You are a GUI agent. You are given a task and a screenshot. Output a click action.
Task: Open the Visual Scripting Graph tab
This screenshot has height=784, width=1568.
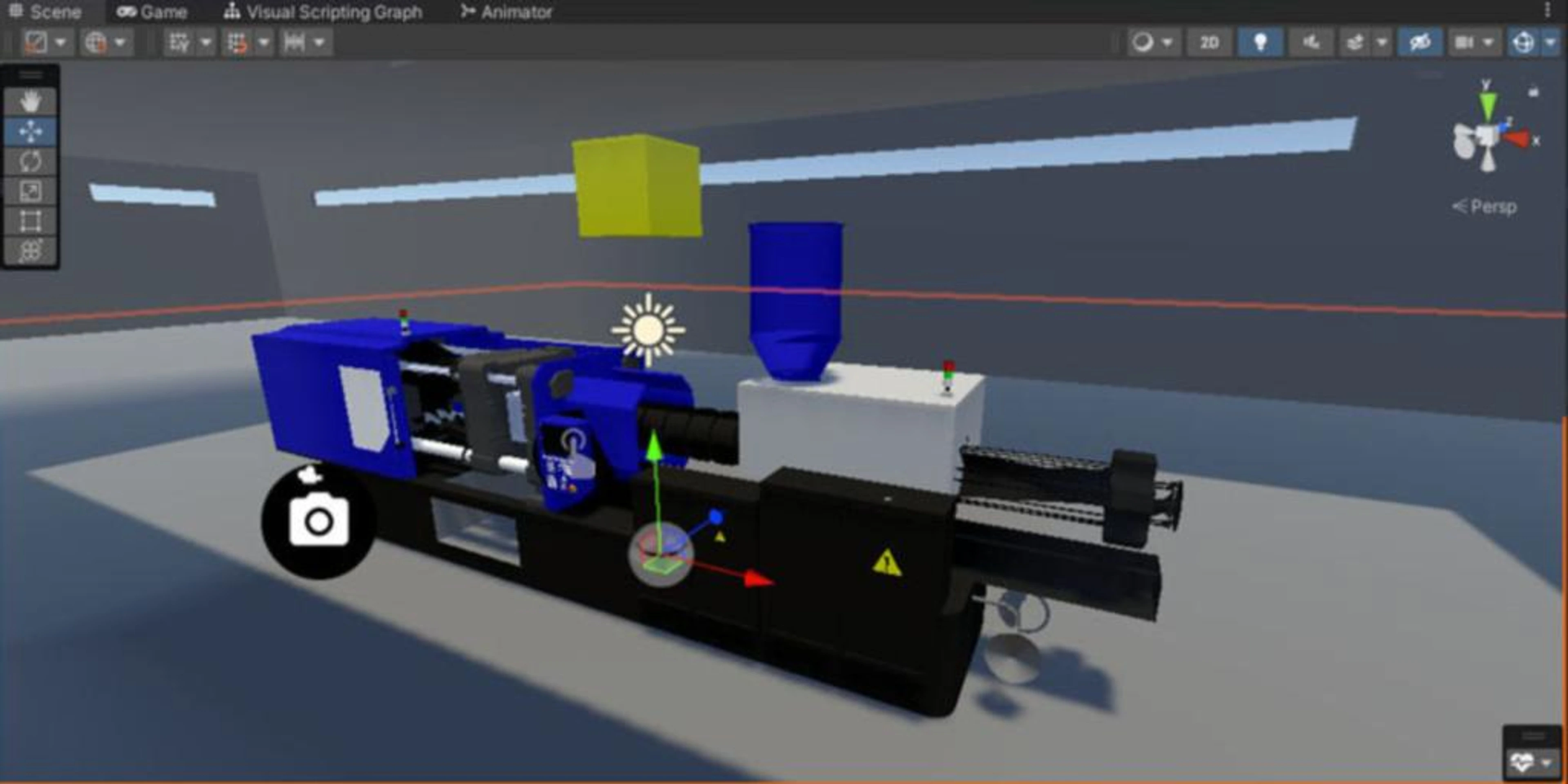(323, 11)
